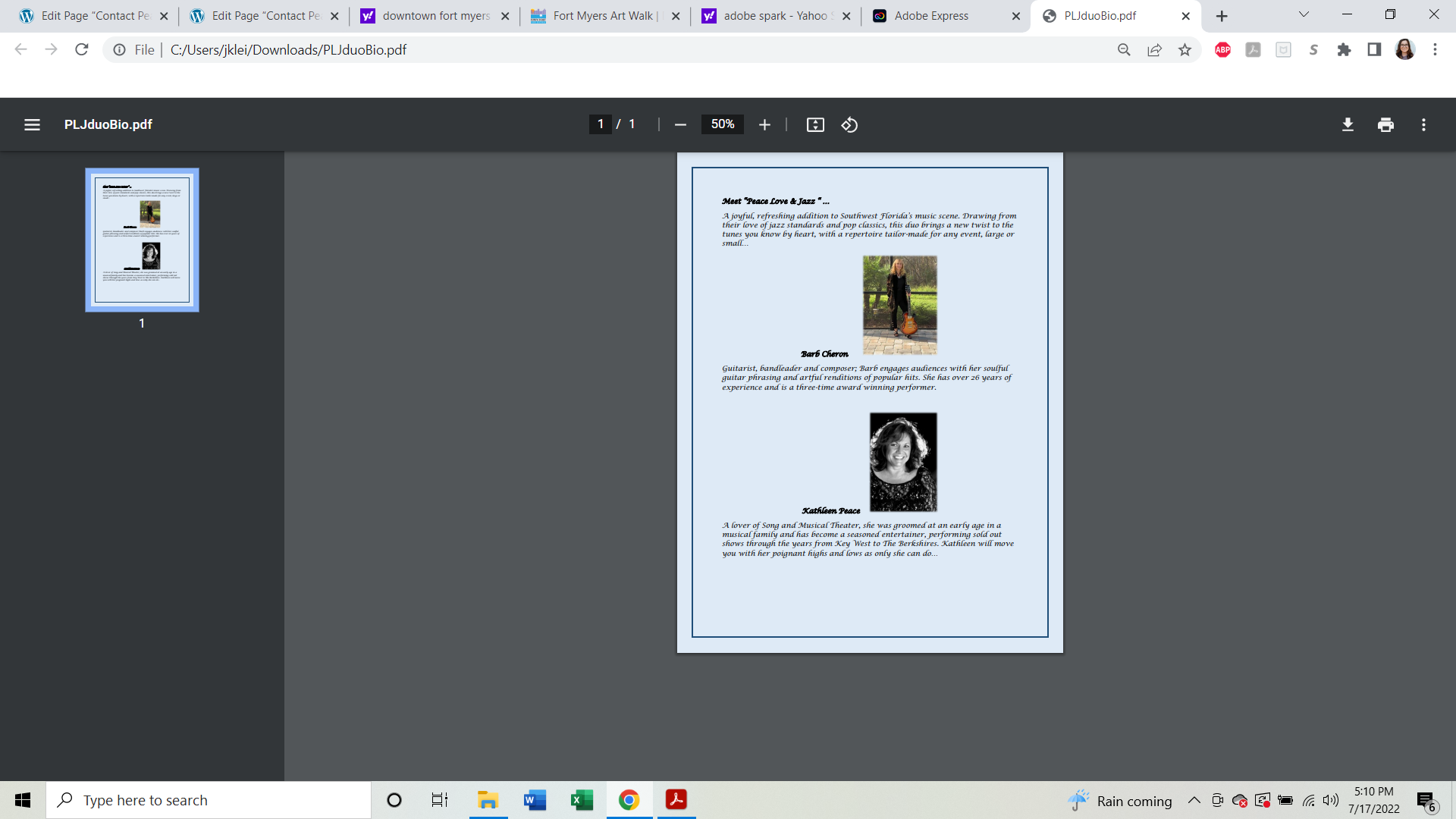Viewport: 1456px width, 819px height.
Task: Toggle the browser side panel
Action: (1374, 50)
